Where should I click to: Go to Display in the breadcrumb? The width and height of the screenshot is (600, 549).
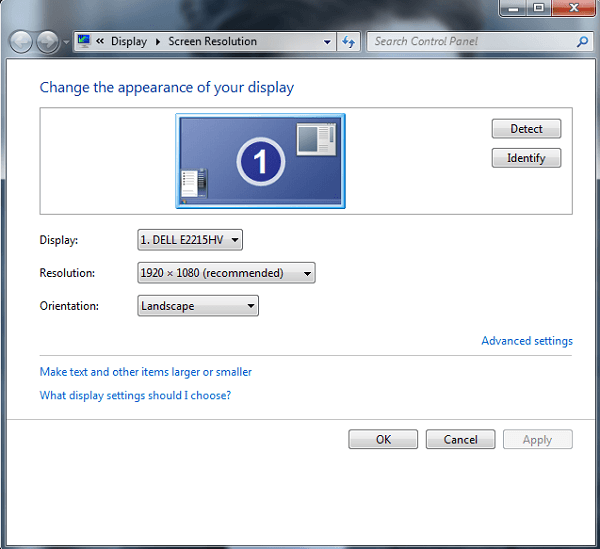click(128, 42)
